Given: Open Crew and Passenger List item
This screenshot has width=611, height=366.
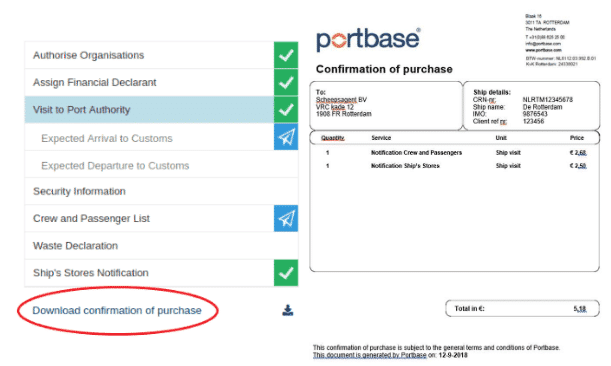Looking at the screenshot, I should (x=149, y=218).
